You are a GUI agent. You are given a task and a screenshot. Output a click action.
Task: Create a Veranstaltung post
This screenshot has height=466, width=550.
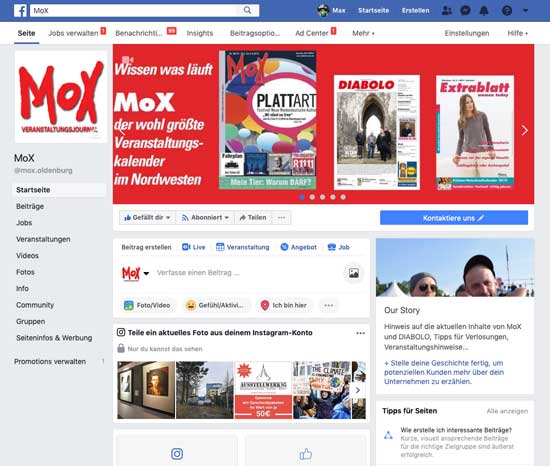[x=243, y=247]
